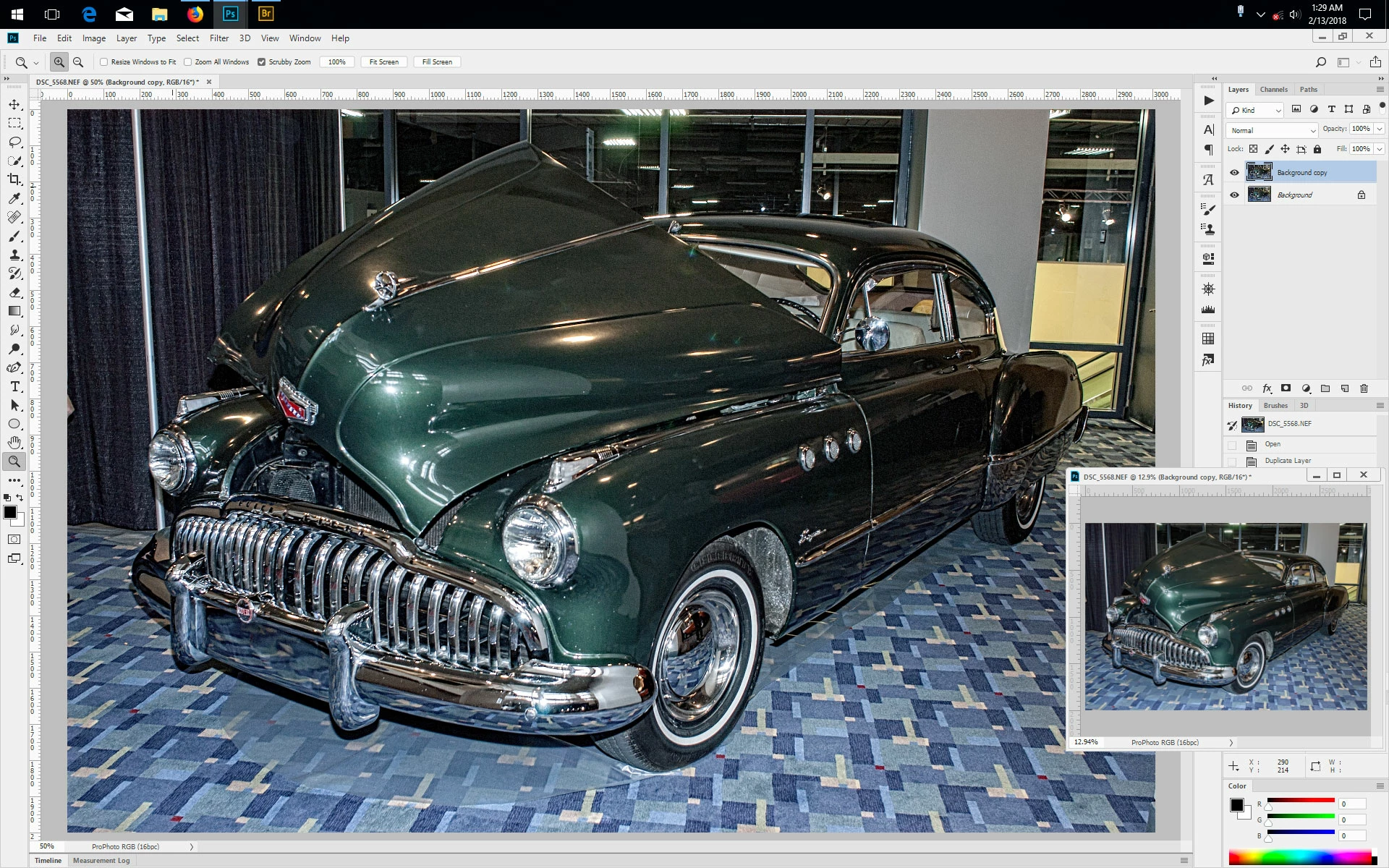Open the Kind filter dropdown
Screen dimensions: 1389x868
[x=1256, y=110]
